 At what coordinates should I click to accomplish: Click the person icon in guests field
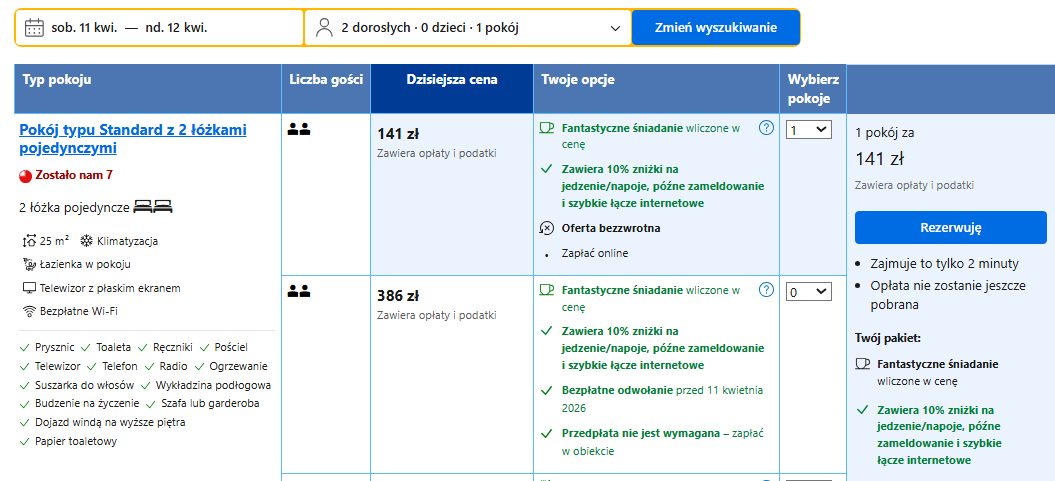324,28
